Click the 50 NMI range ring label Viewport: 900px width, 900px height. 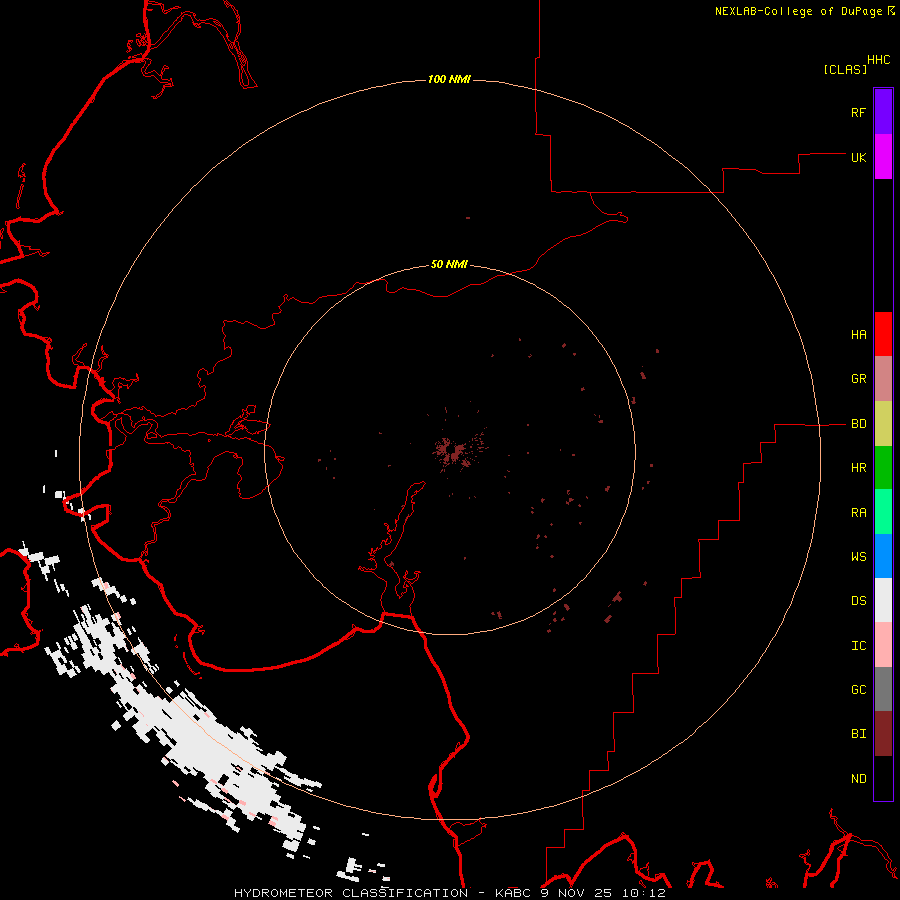point(449,264)
